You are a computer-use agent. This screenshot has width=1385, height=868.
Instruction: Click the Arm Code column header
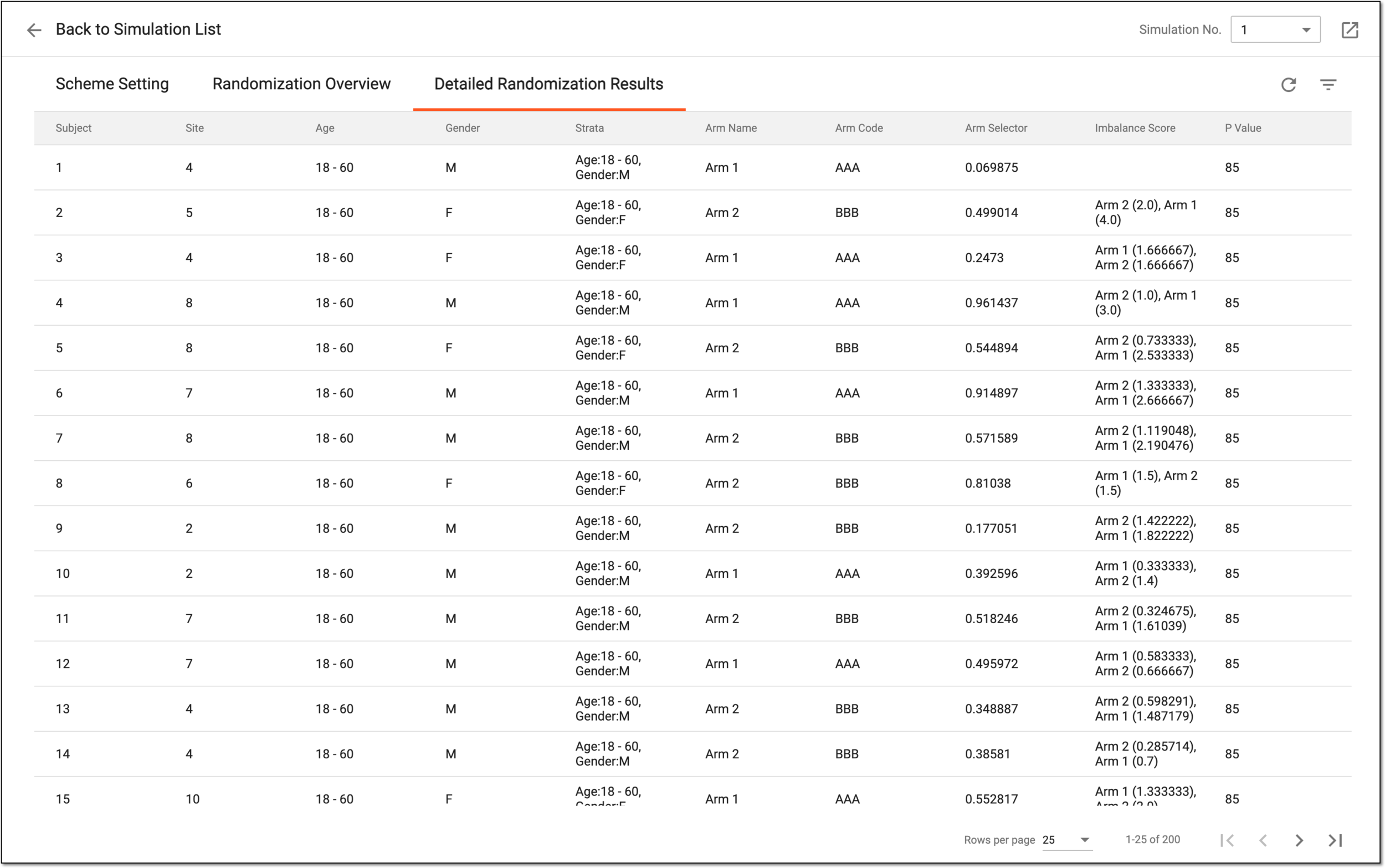click(859, 128)
